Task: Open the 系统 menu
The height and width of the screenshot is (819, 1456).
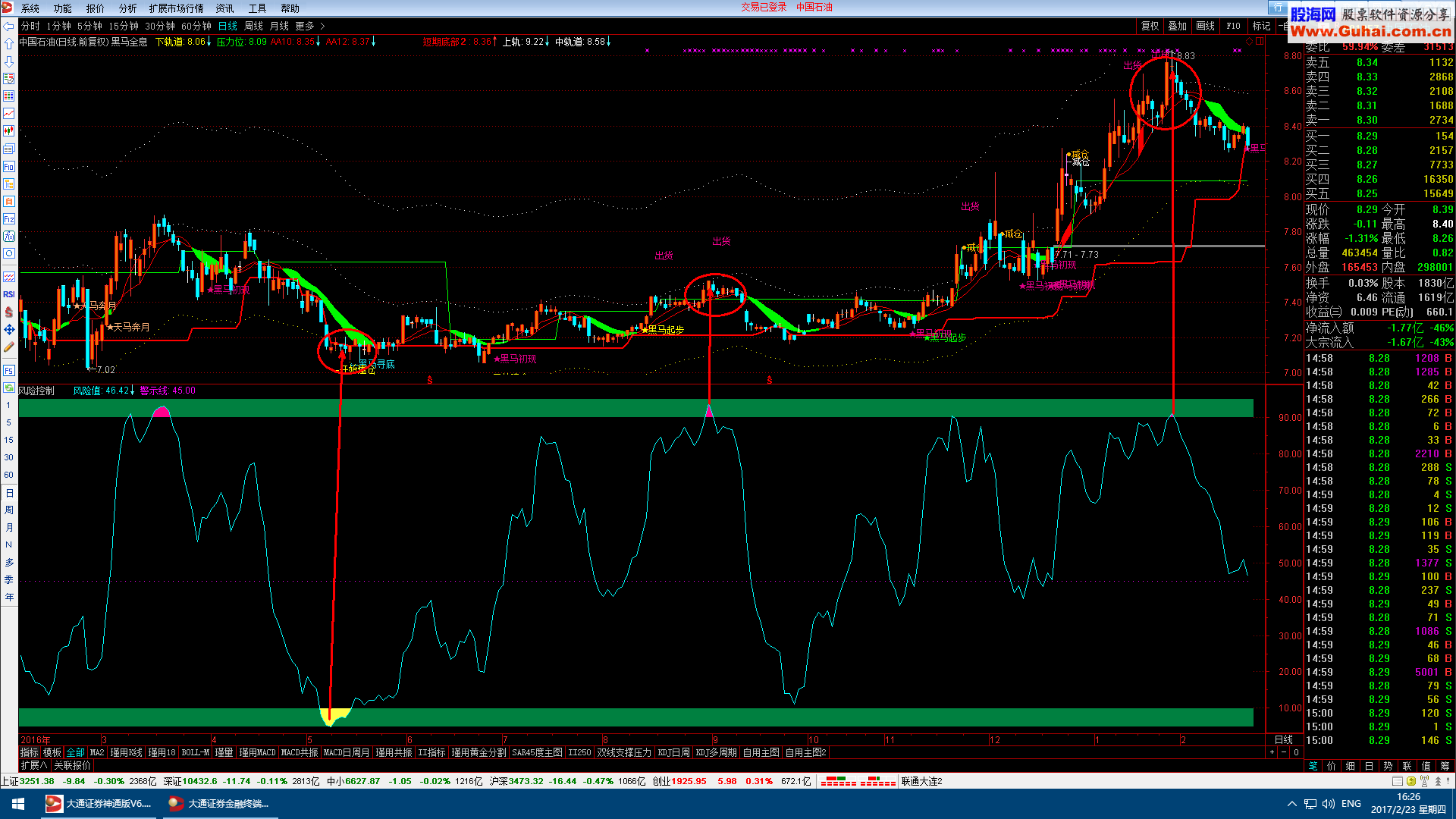Action: 30,8
